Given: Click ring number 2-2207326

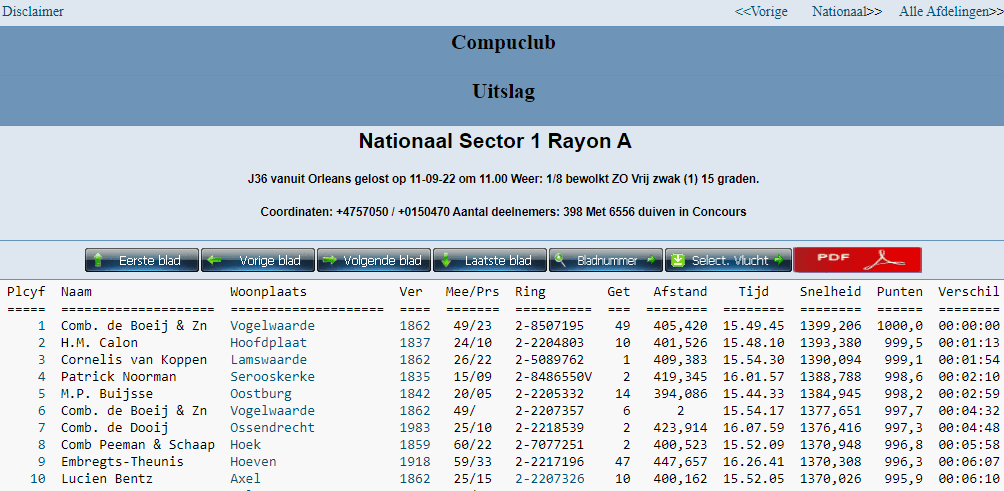Looking at the screenshot, I should 549,479.
